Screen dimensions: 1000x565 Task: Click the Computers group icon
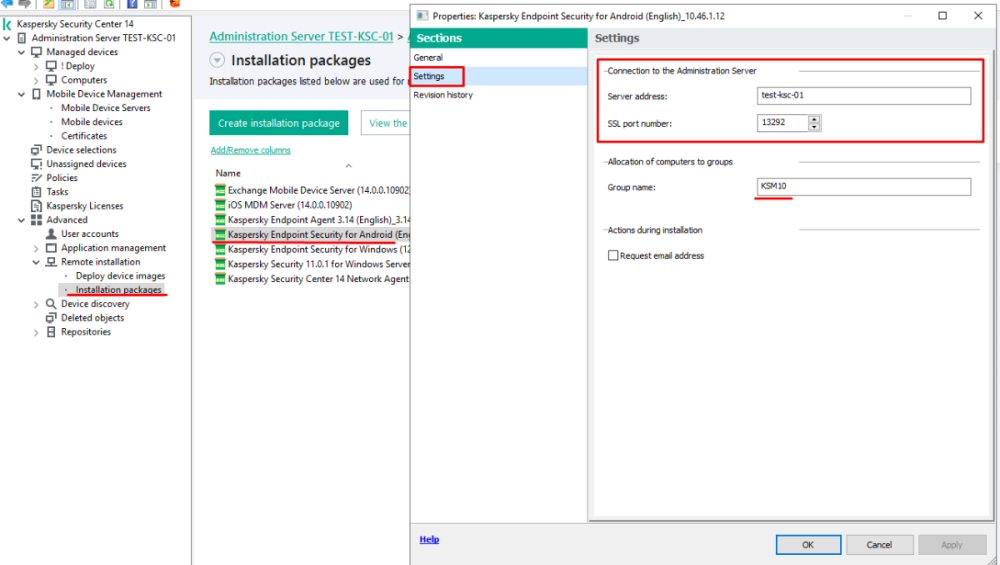click(x=51, y=80)
